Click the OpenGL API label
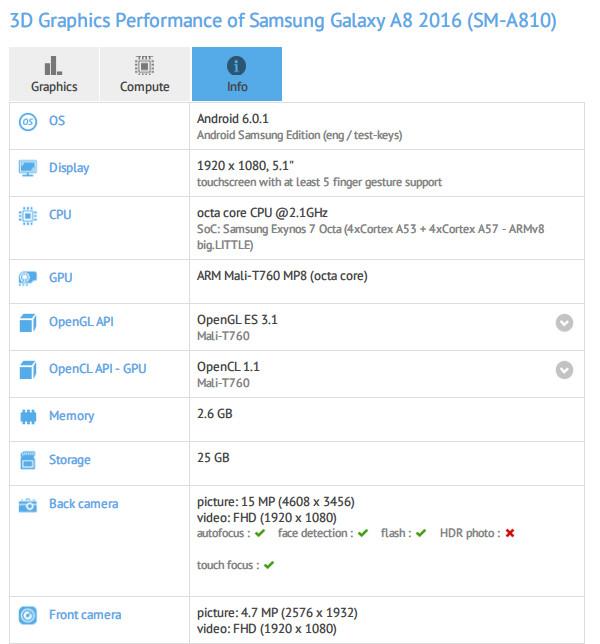 (x=81, y=322)
